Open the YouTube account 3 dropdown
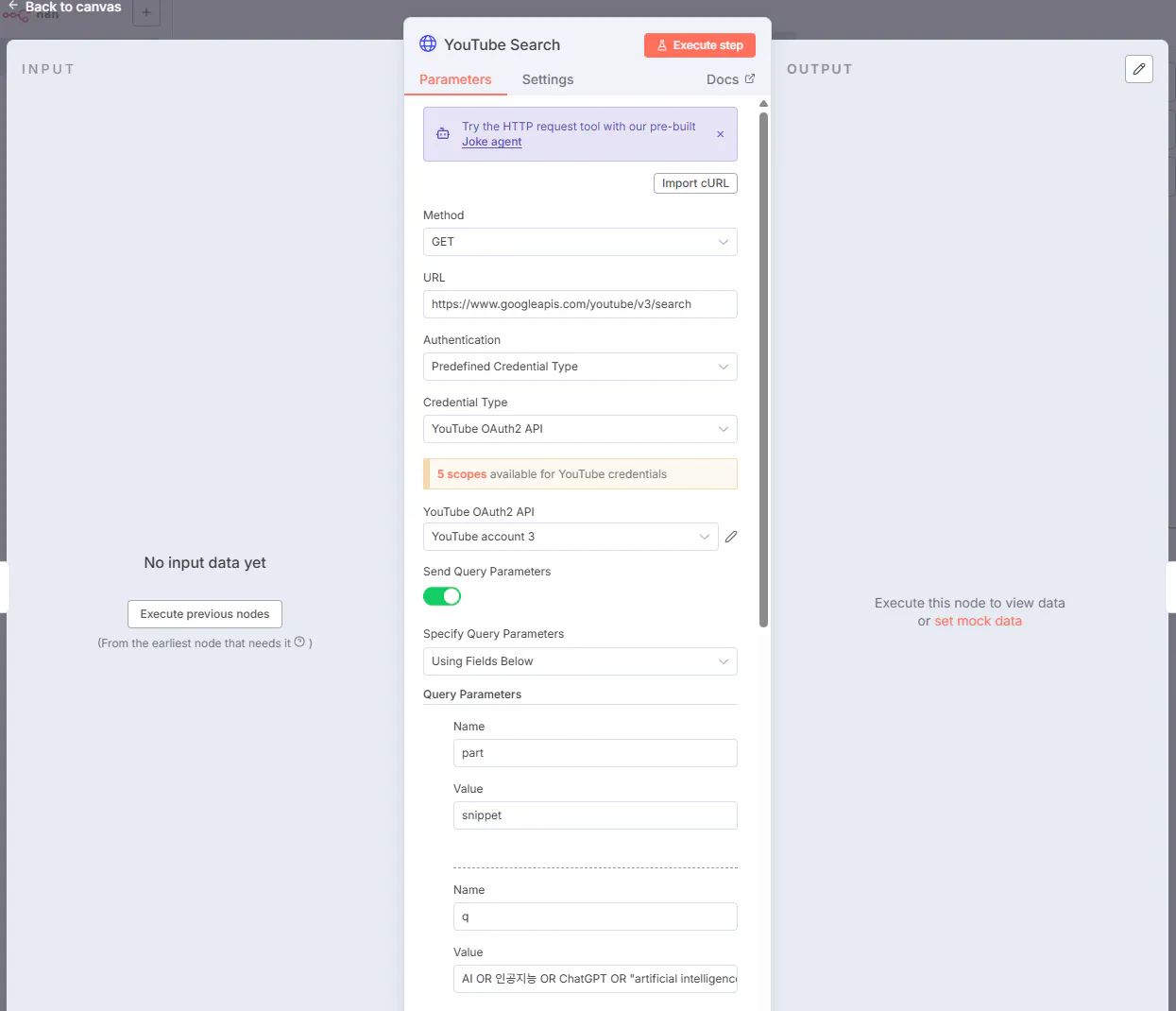This screenshot has width=1176, height=1011. pyautogui.click(x=571, y=537)
